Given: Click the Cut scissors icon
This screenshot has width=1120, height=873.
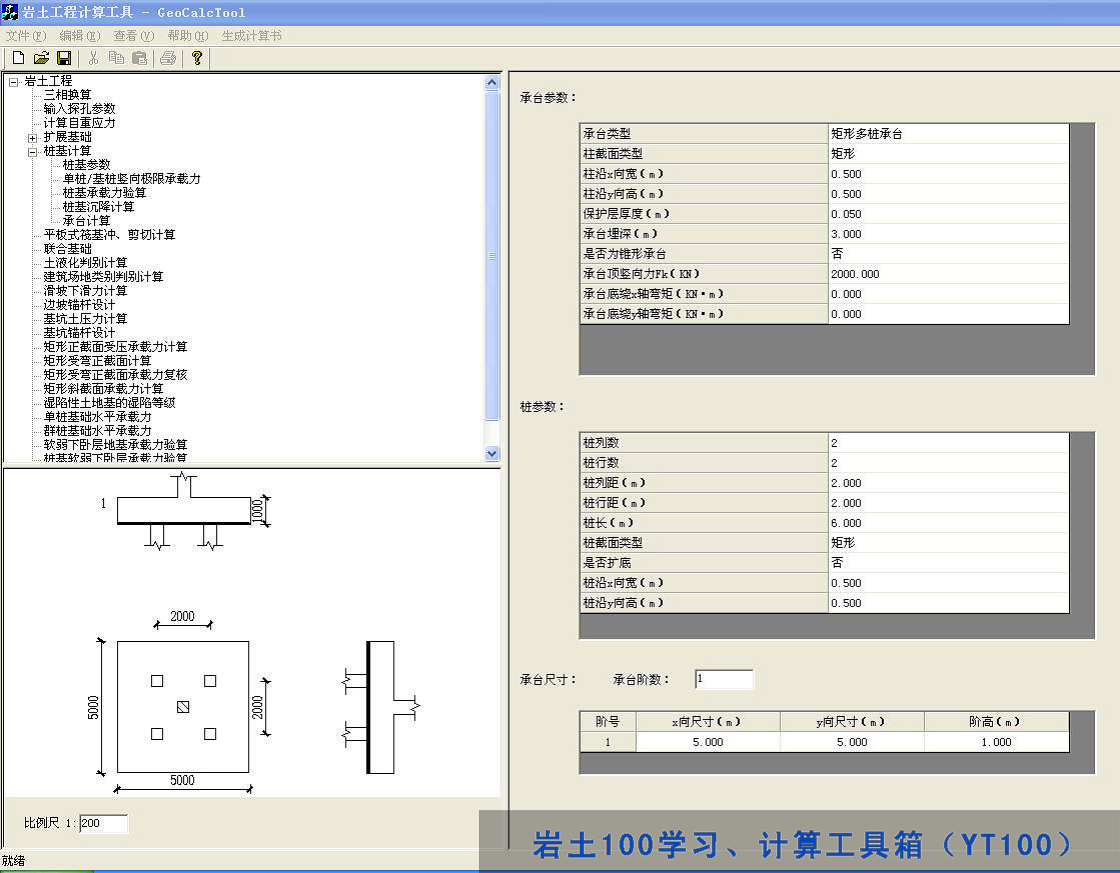Looking at the screenshot, I should (x=94, y=58).
